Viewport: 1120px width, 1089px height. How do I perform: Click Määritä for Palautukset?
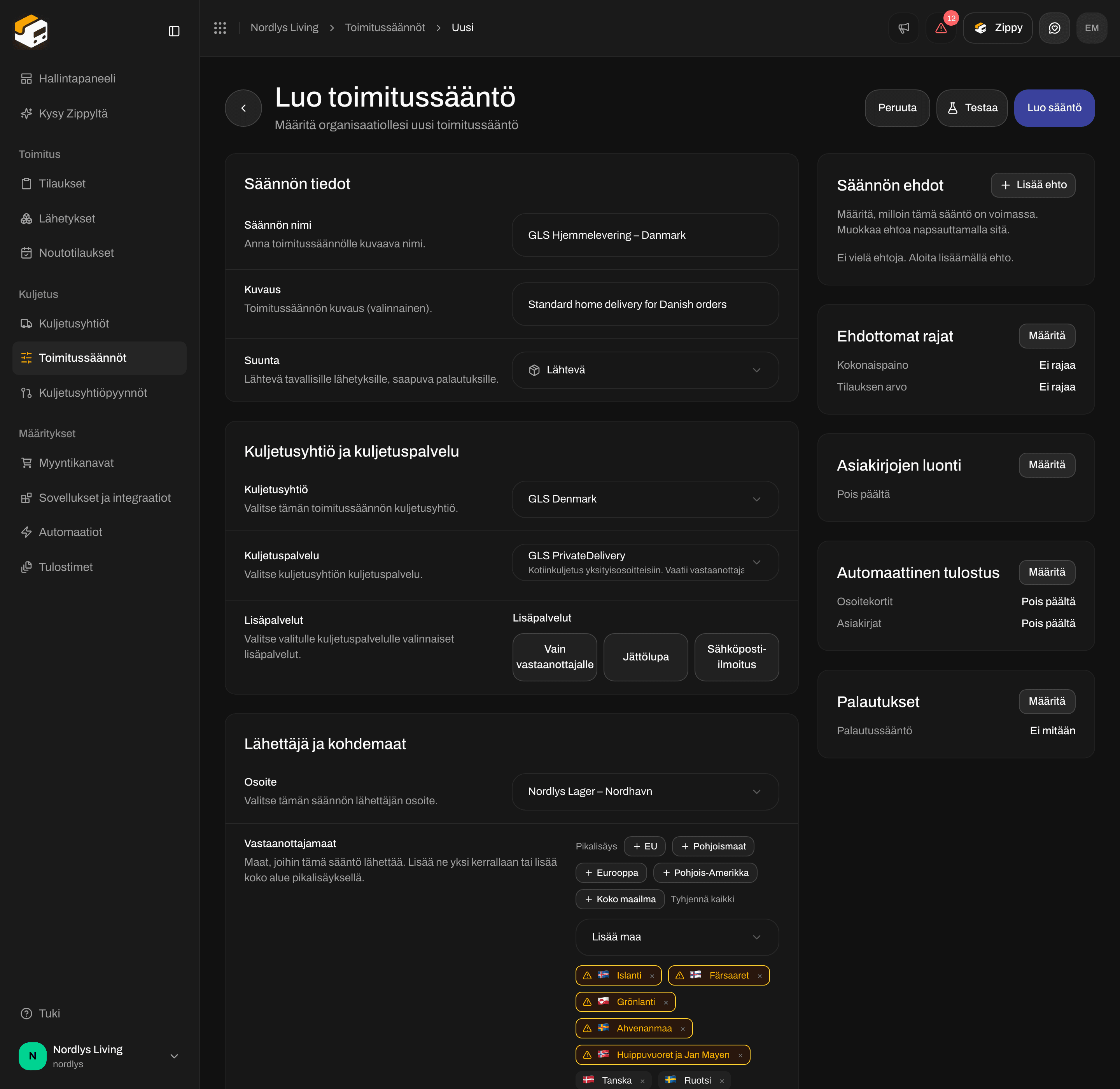(x=1046, y=701)
